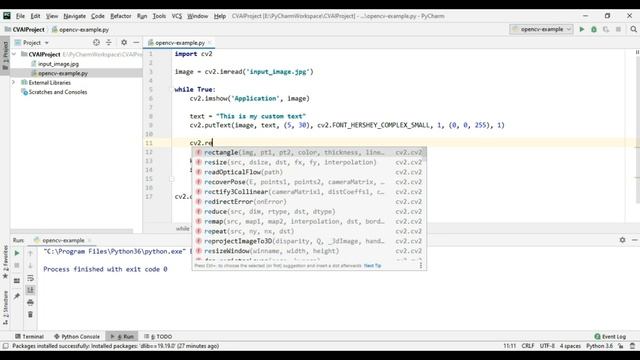
Task: Toggle scroll to end icon in Run panel
Action: click(30, 290)
